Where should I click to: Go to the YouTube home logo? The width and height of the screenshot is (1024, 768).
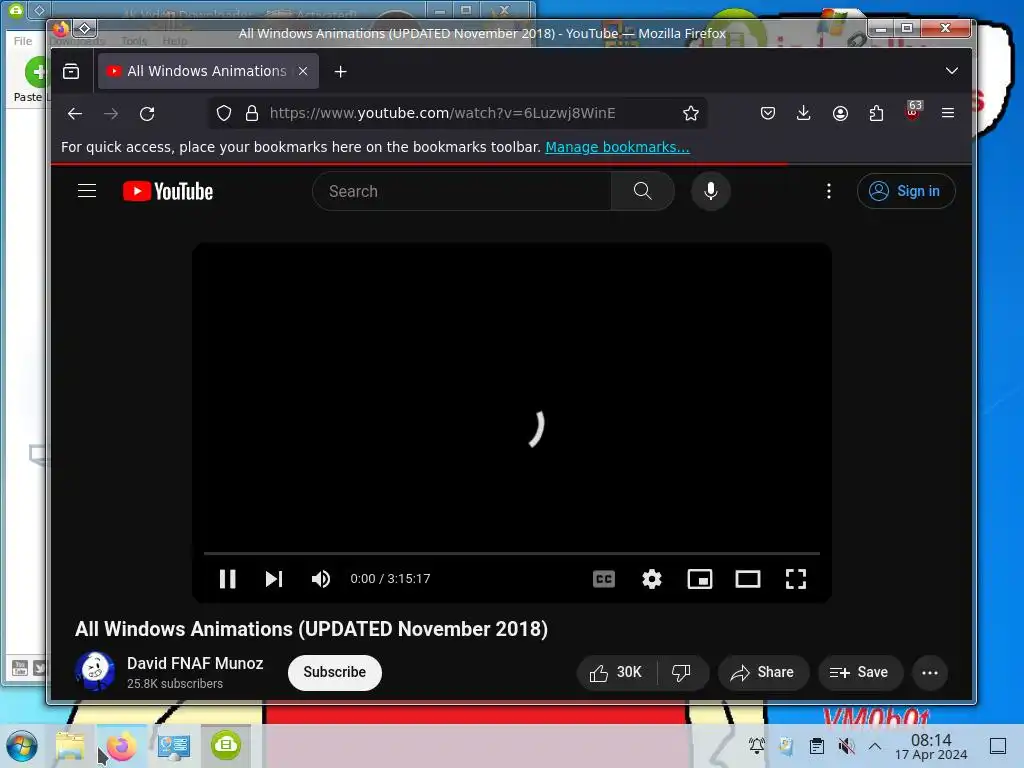(168, 191)
